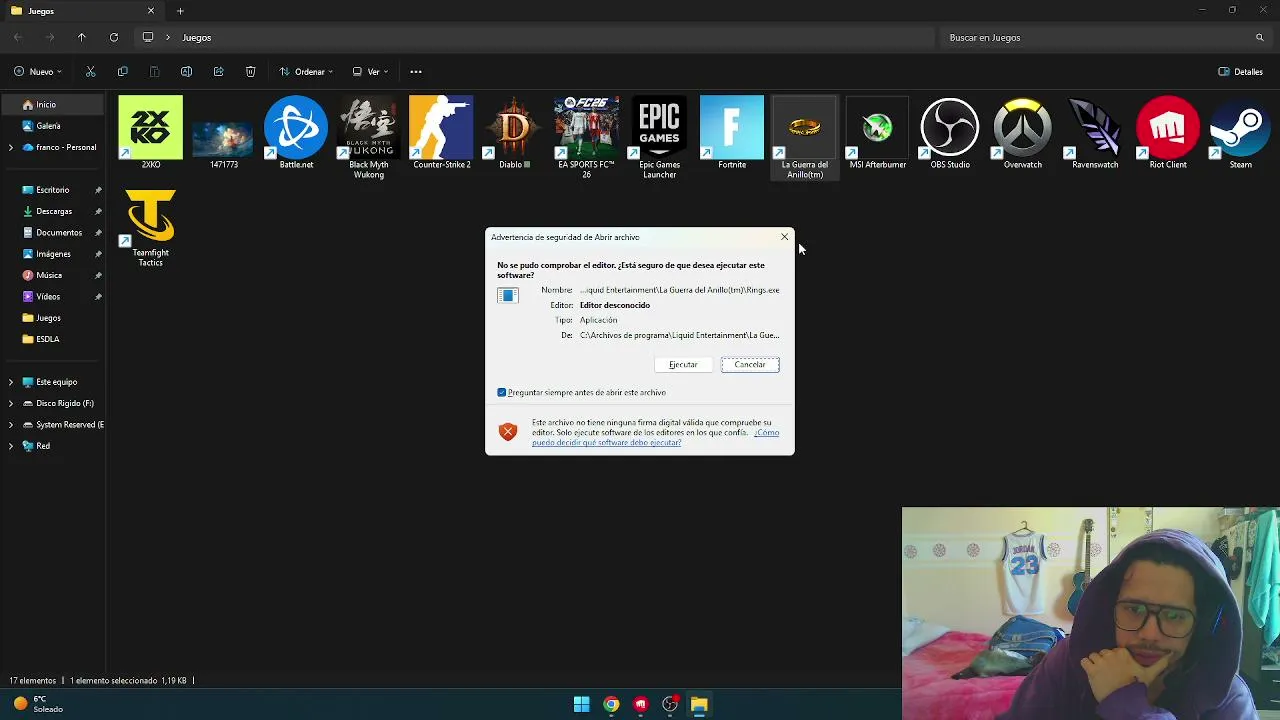Select the Fortnite shortcut
Image resolution: width=1280 pixels, height=720 pixels.
click(732, 132)
